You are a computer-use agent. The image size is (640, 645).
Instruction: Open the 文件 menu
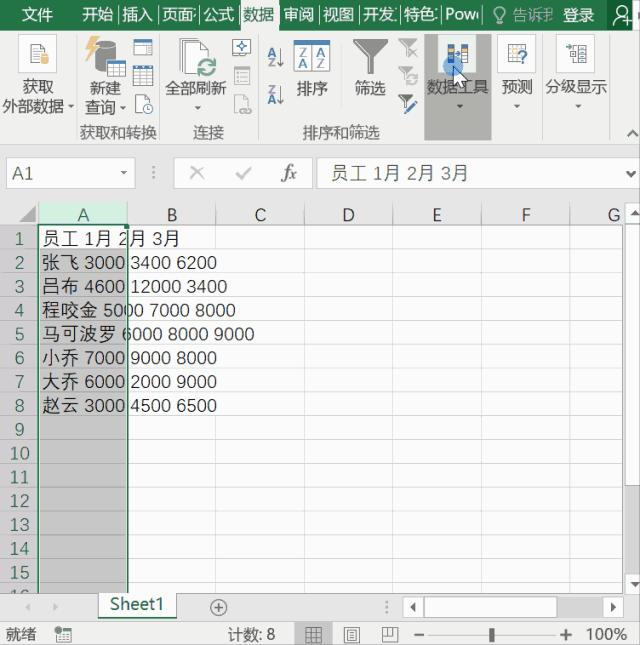tap(37, 15)
